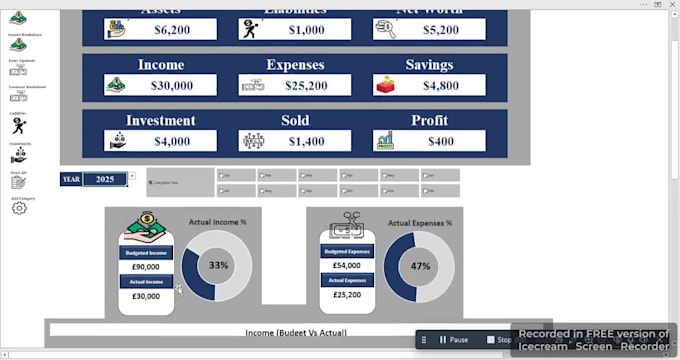This screenshot has height=360, width=680.
Task: Click the recorder toolbar drag-handle dots
Action: (424, 340)
